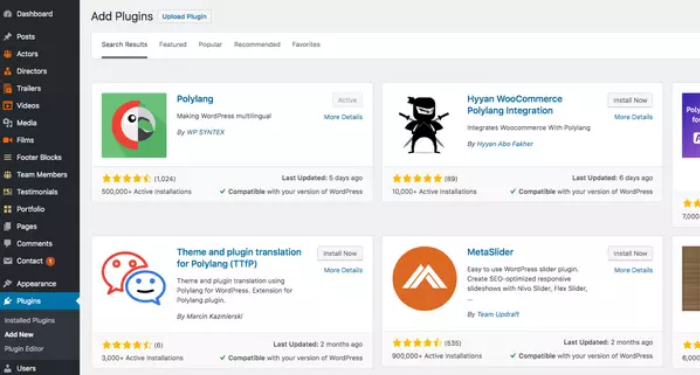This screenshot has width=700, height=375.
Task: Click the Comments bubble icon
Action: tap(7, 244)
